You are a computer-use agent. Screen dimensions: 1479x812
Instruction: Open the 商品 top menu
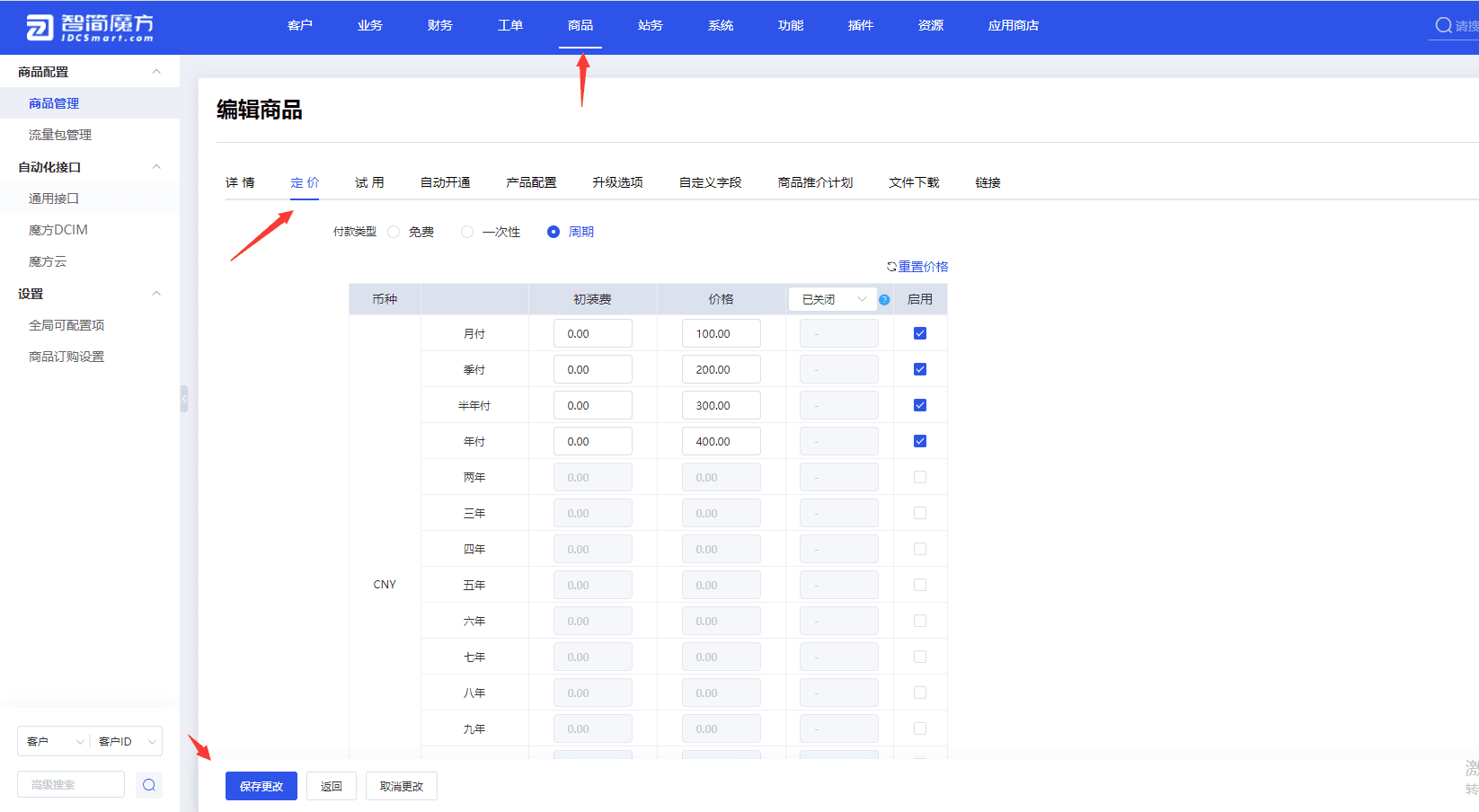coord(580,25)
